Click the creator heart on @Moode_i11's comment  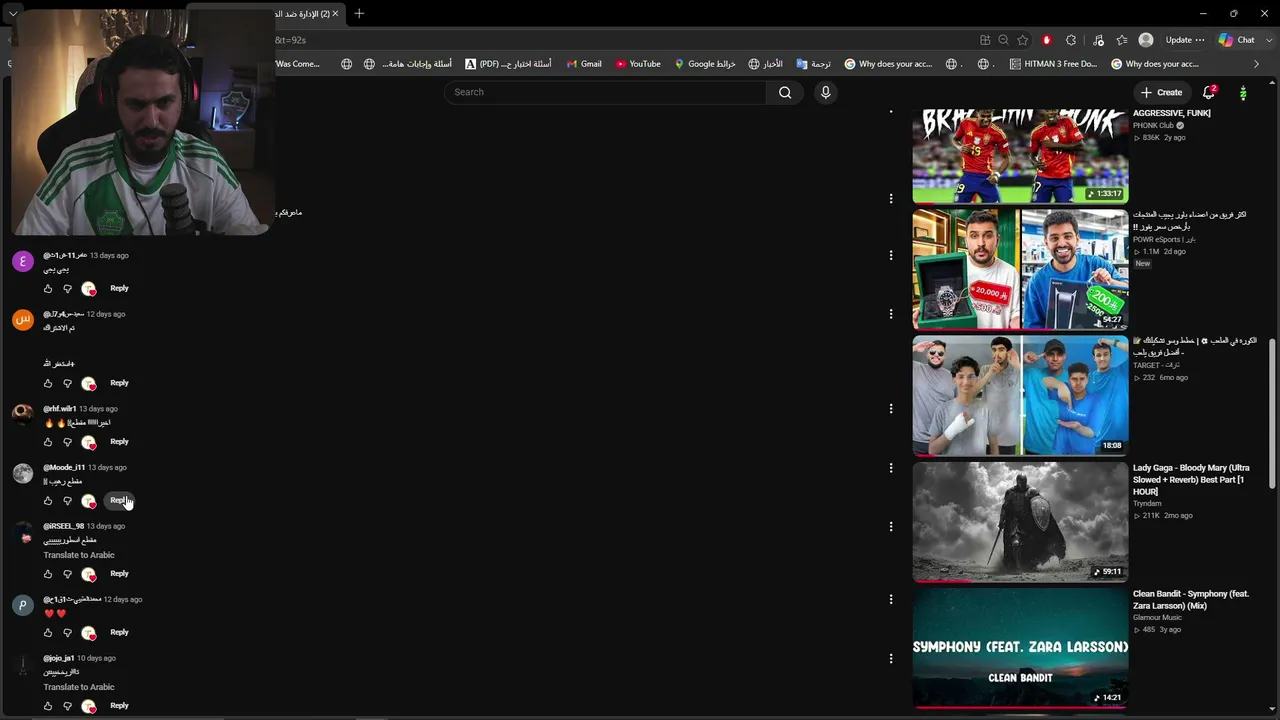point(89,501)
